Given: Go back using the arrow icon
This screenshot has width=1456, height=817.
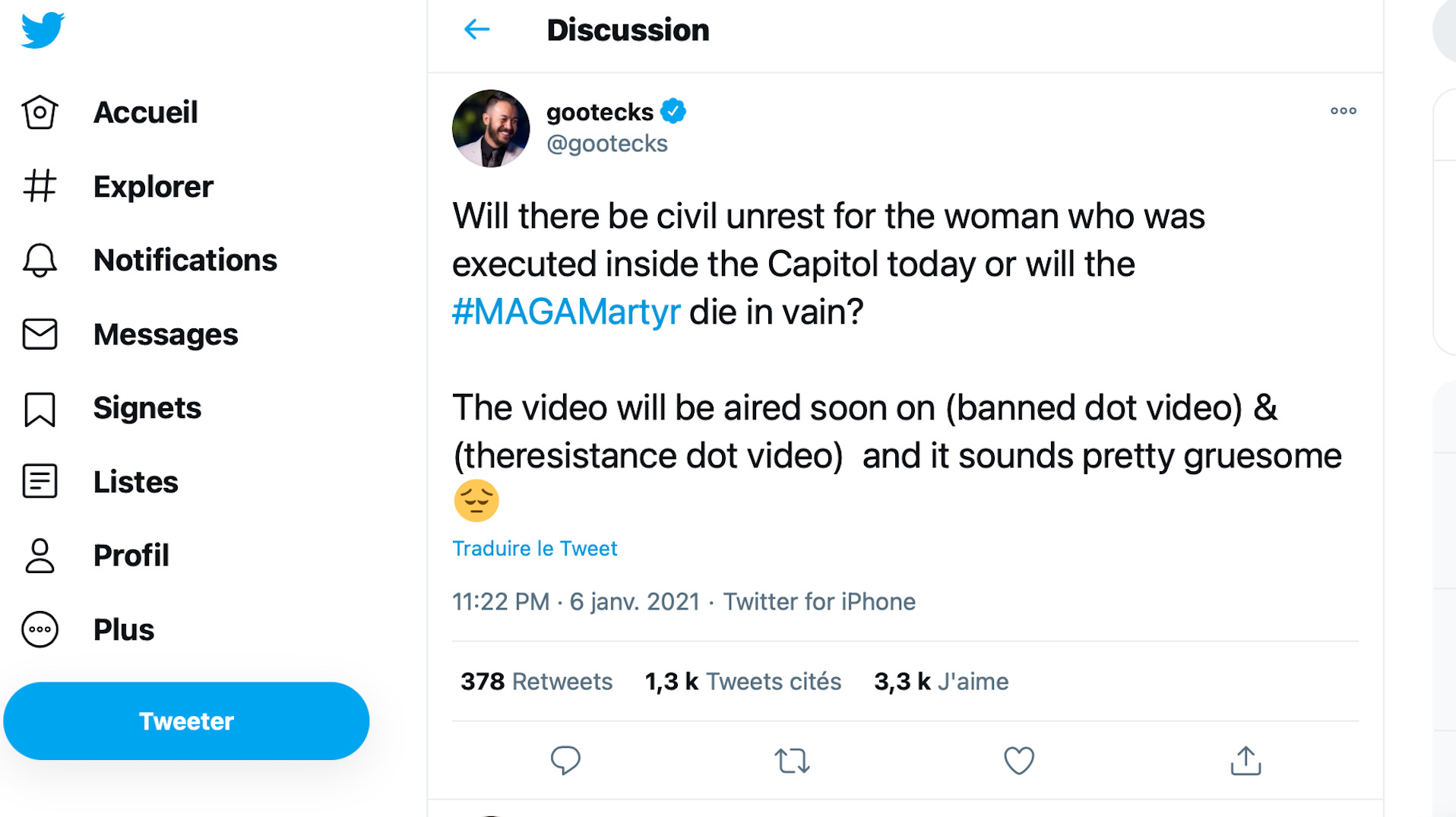Looking at the screenshot, I should [476, 30].
